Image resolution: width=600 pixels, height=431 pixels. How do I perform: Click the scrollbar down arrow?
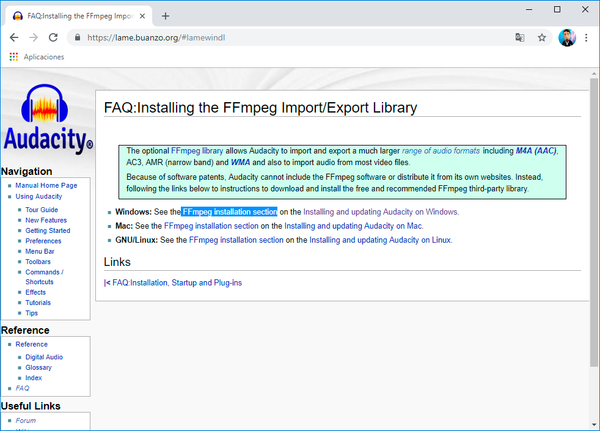tap(594, 424)
